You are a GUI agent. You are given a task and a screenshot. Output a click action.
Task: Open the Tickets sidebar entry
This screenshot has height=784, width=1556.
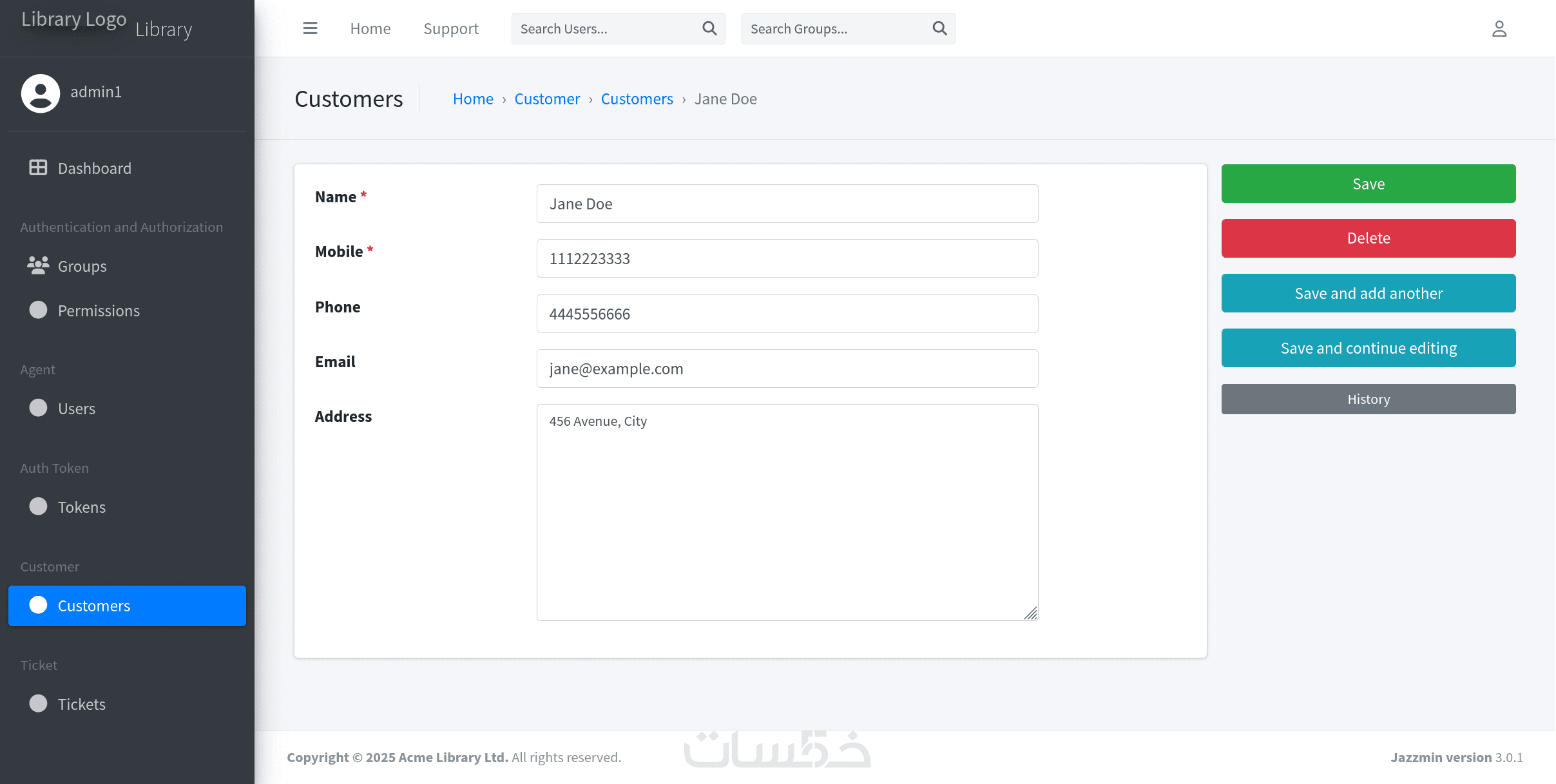(x=82, y=704)
